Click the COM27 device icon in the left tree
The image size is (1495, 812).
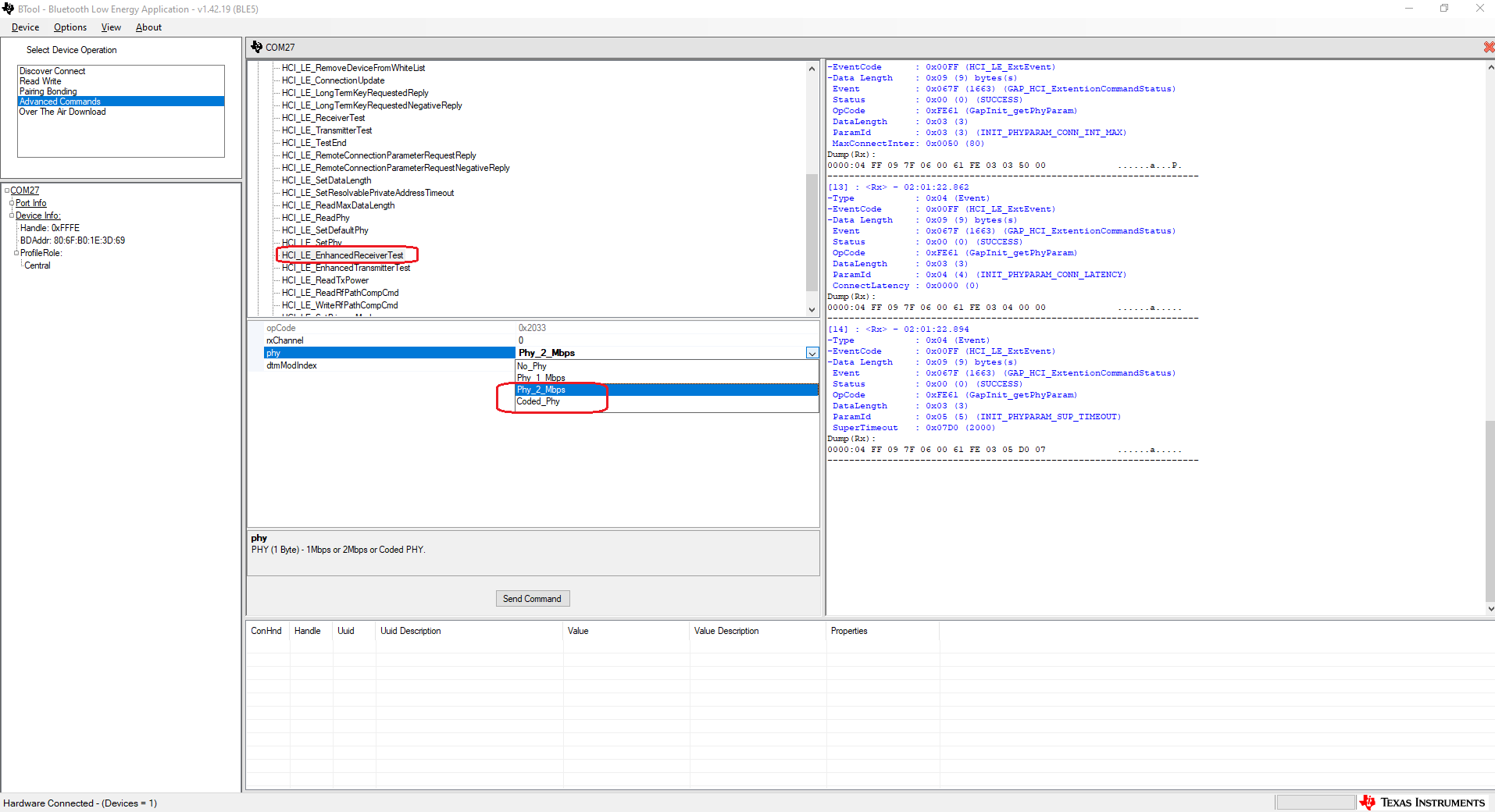coord(23,190)
